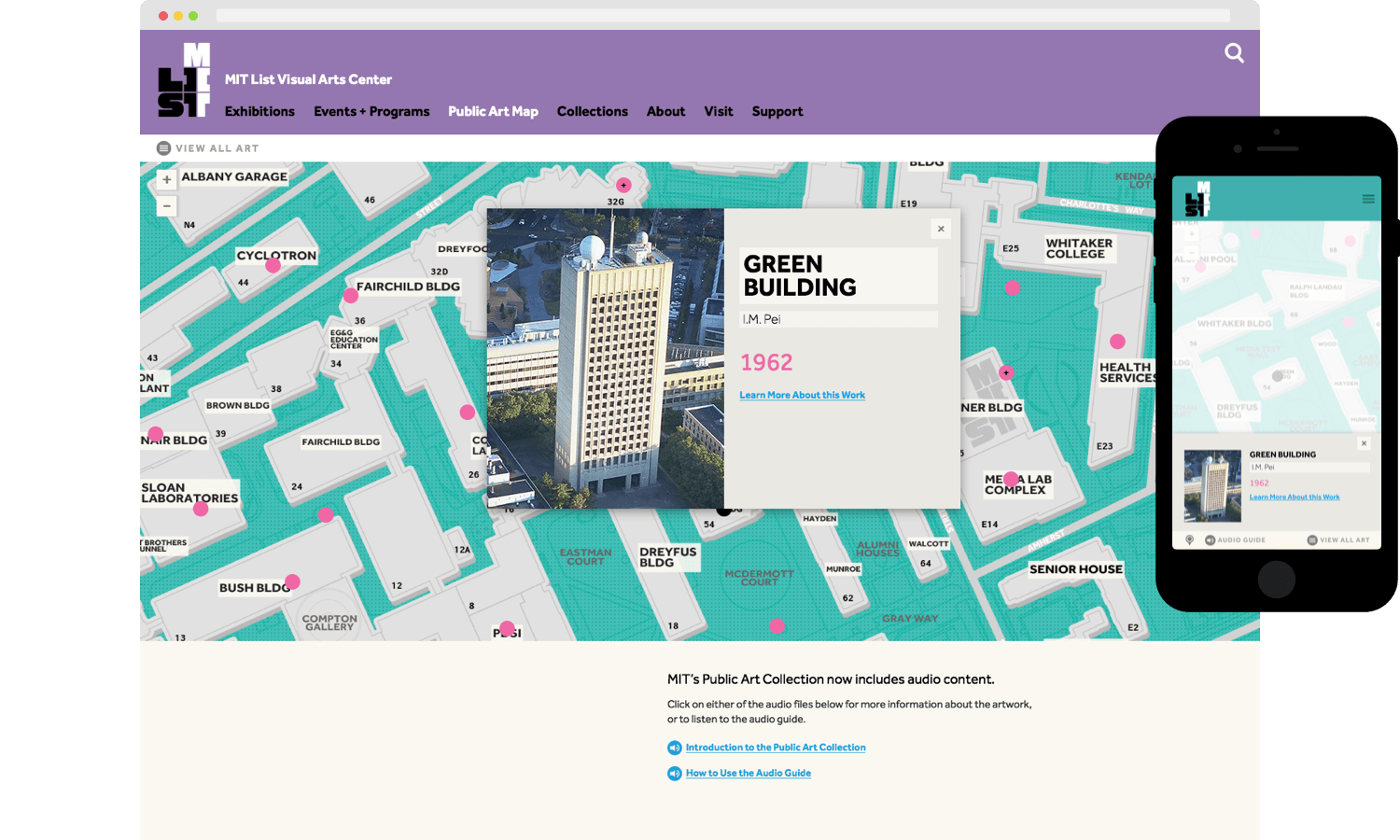
Task: Select the pink marker below E25 label
Action: [x=1013, y=288]
